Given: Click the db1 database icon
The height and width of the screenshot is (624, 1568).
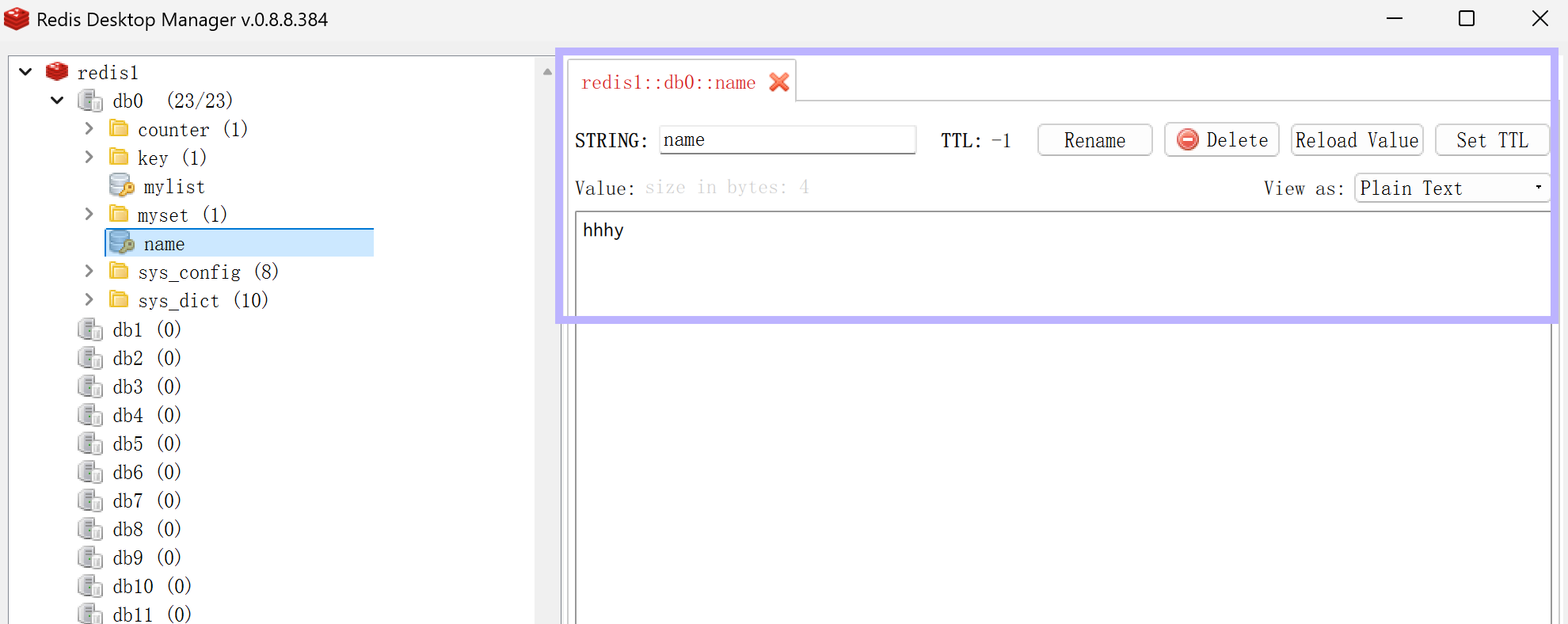Looking at the screenshot, I should (x=90, y=329).
